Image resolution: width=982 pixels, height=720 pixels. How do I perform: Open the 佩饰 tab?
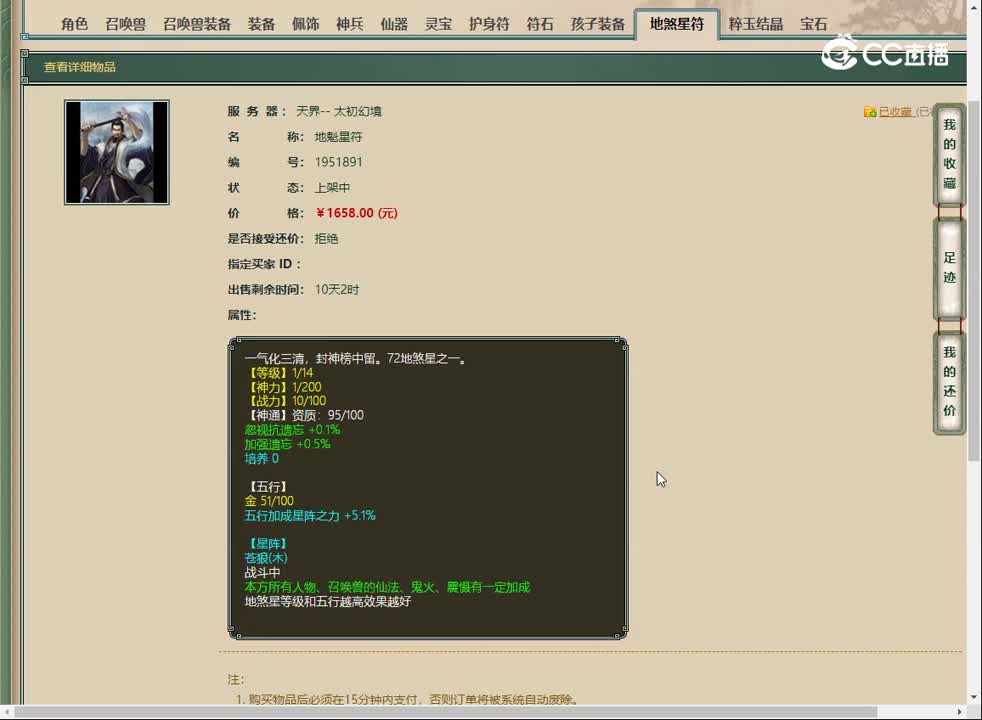[306, 24]
